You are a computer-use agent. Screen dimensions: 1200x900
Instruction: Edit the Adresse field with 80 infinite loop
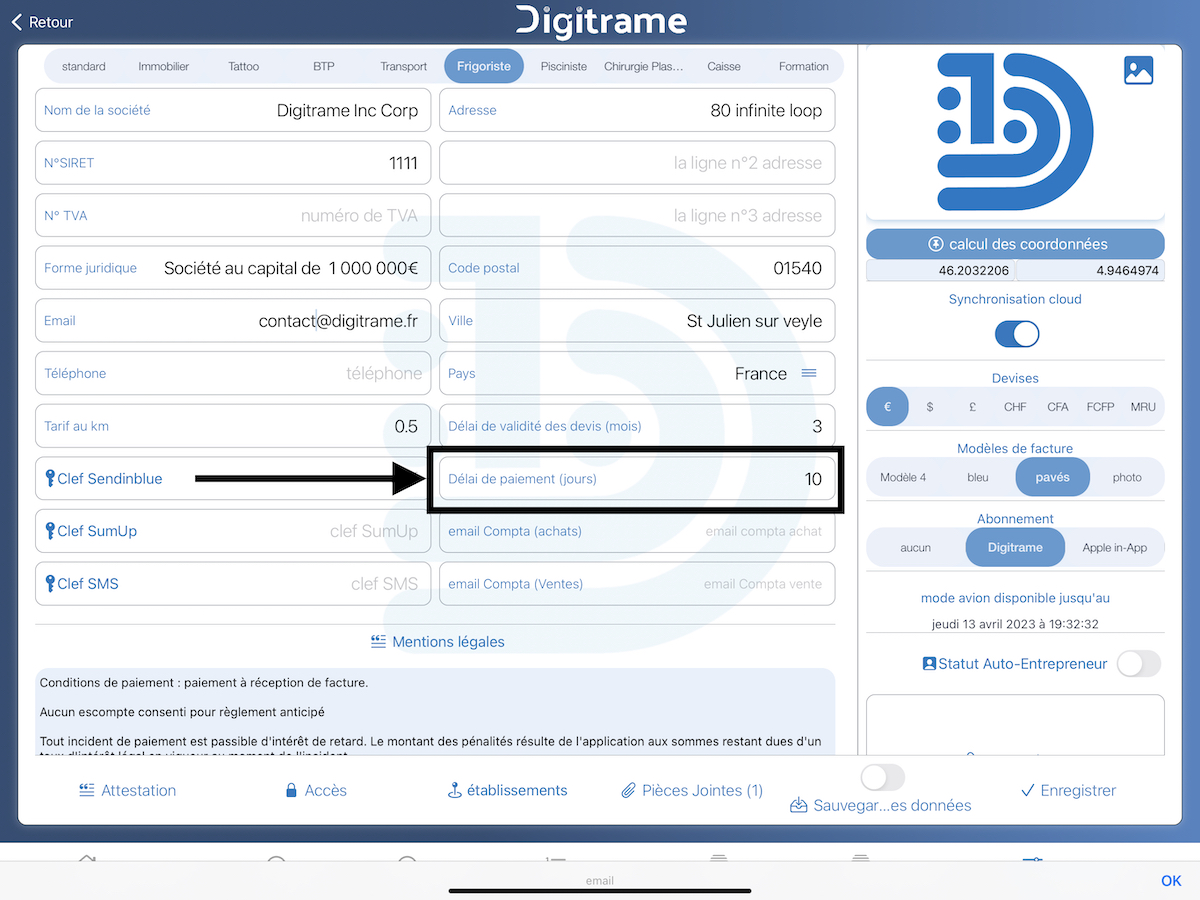[x=637, y=110]
